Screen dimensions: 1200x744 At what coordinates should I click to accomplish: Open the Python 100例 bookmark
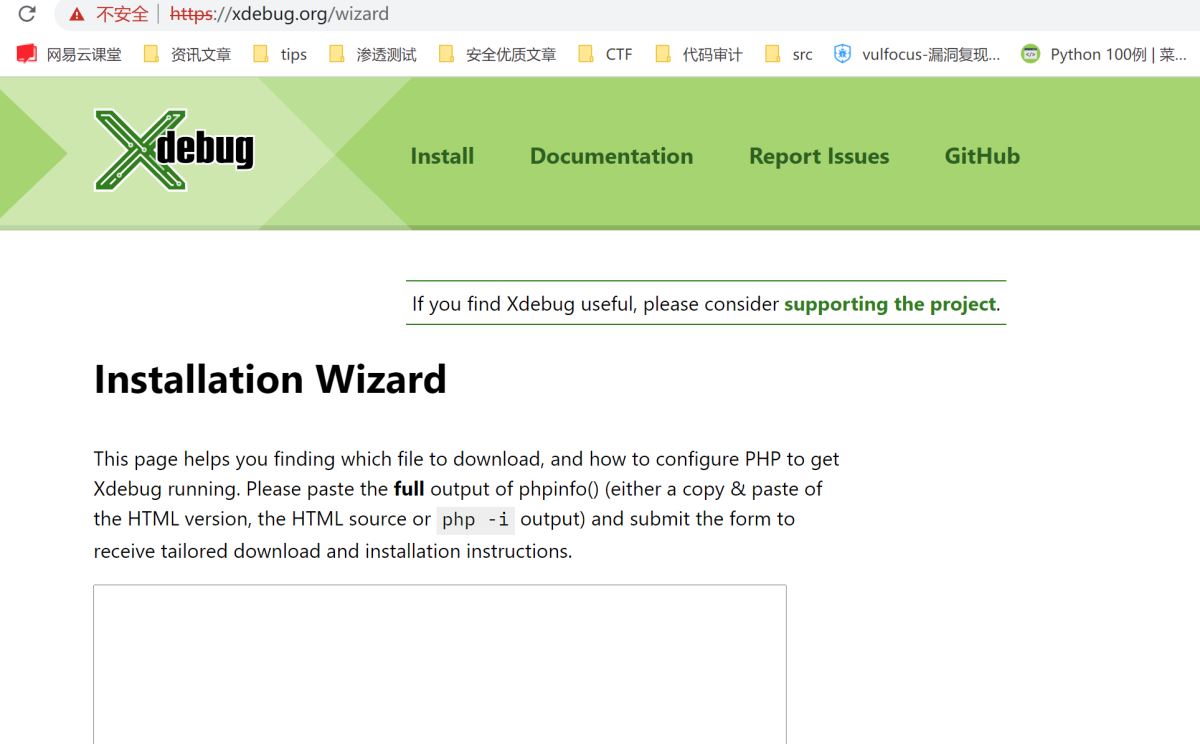coord(1104,54)
